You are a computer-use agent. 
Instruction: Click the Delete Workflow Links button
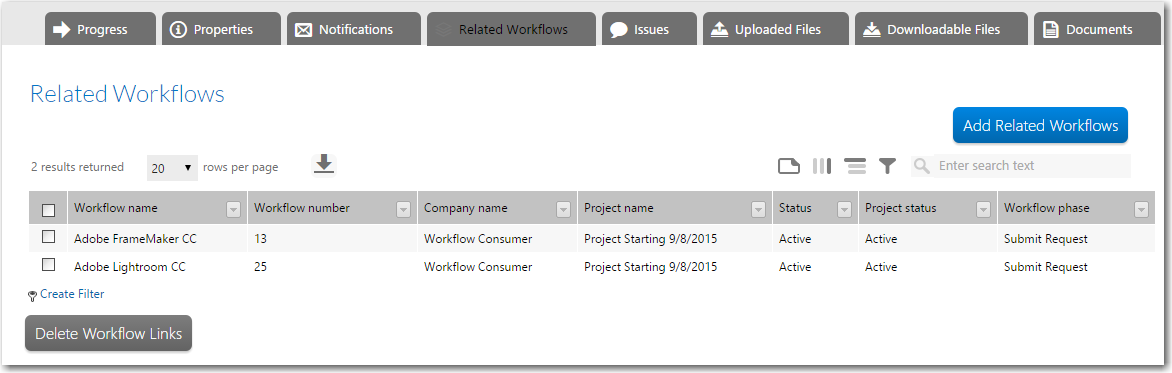tap(108, 333)
